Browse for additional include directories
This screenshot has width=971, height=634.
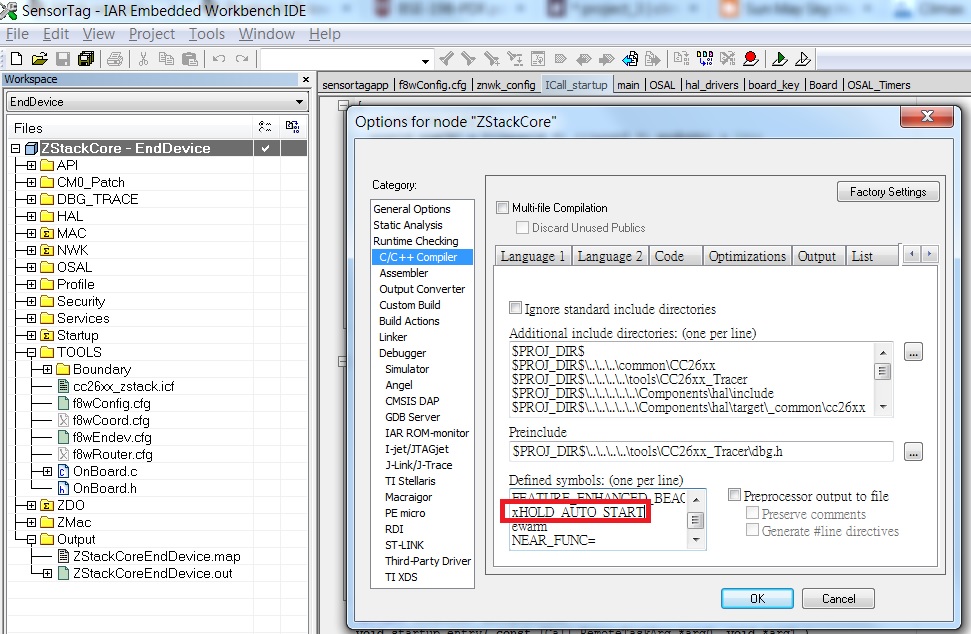point(913,352)
